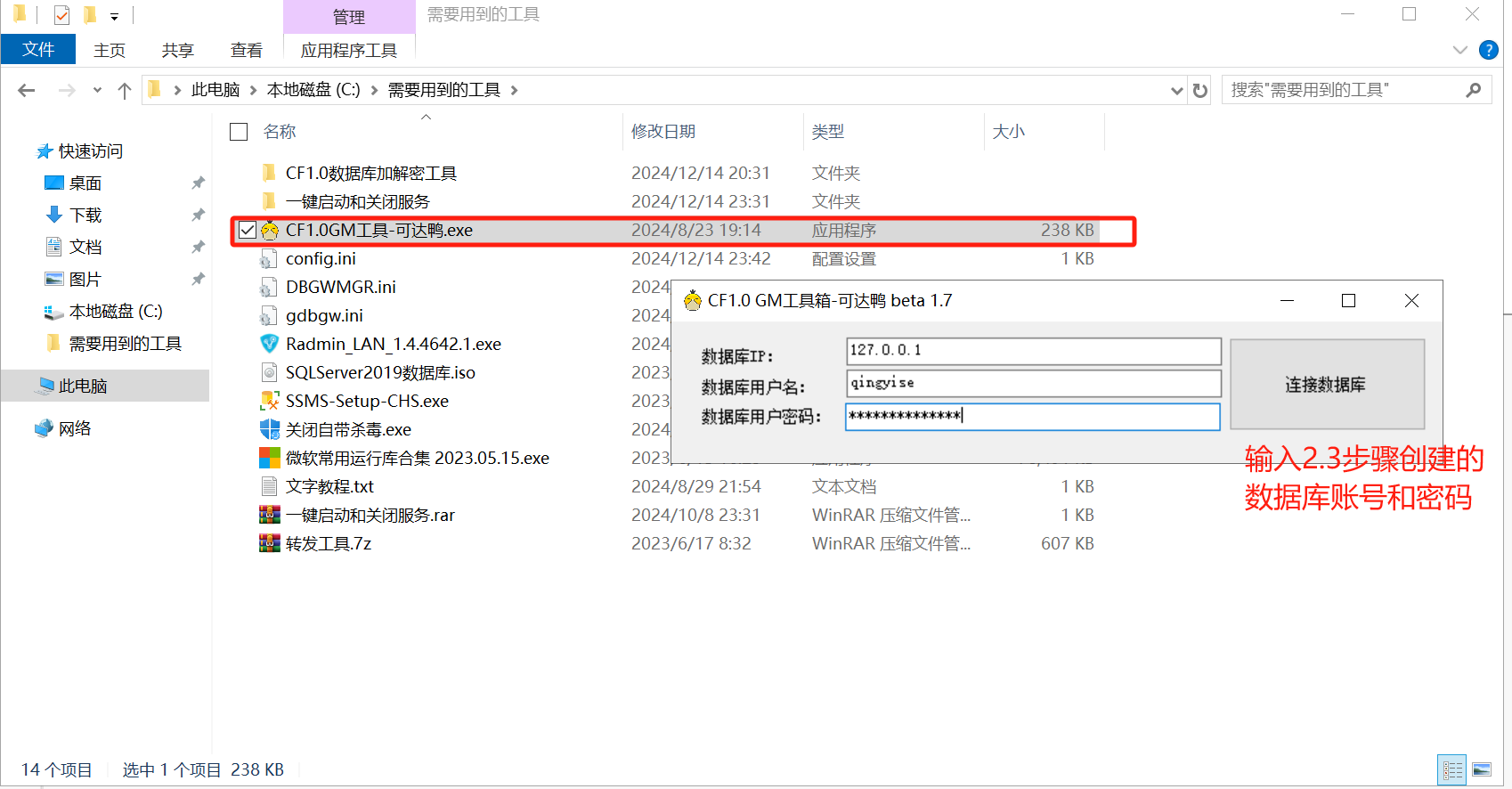Screen dimensions: 1512x789
Task: Select 下载 in quick access
Action: tap(85, 216)
